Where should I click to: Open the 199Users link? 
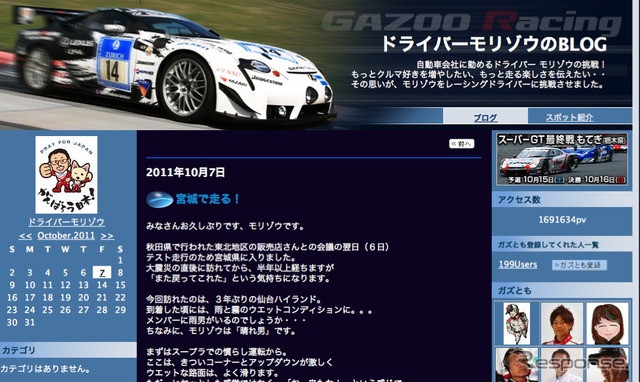[x=518, y=264]
